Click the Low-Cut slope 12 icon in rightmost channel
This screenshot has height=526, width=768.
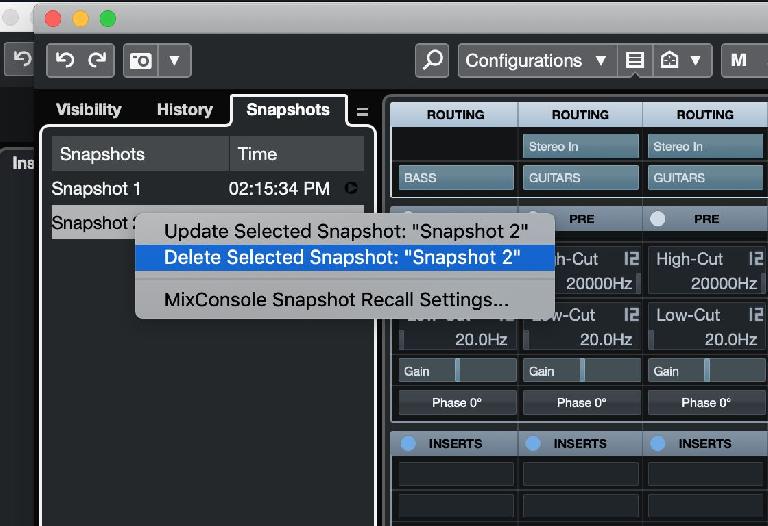756,314
